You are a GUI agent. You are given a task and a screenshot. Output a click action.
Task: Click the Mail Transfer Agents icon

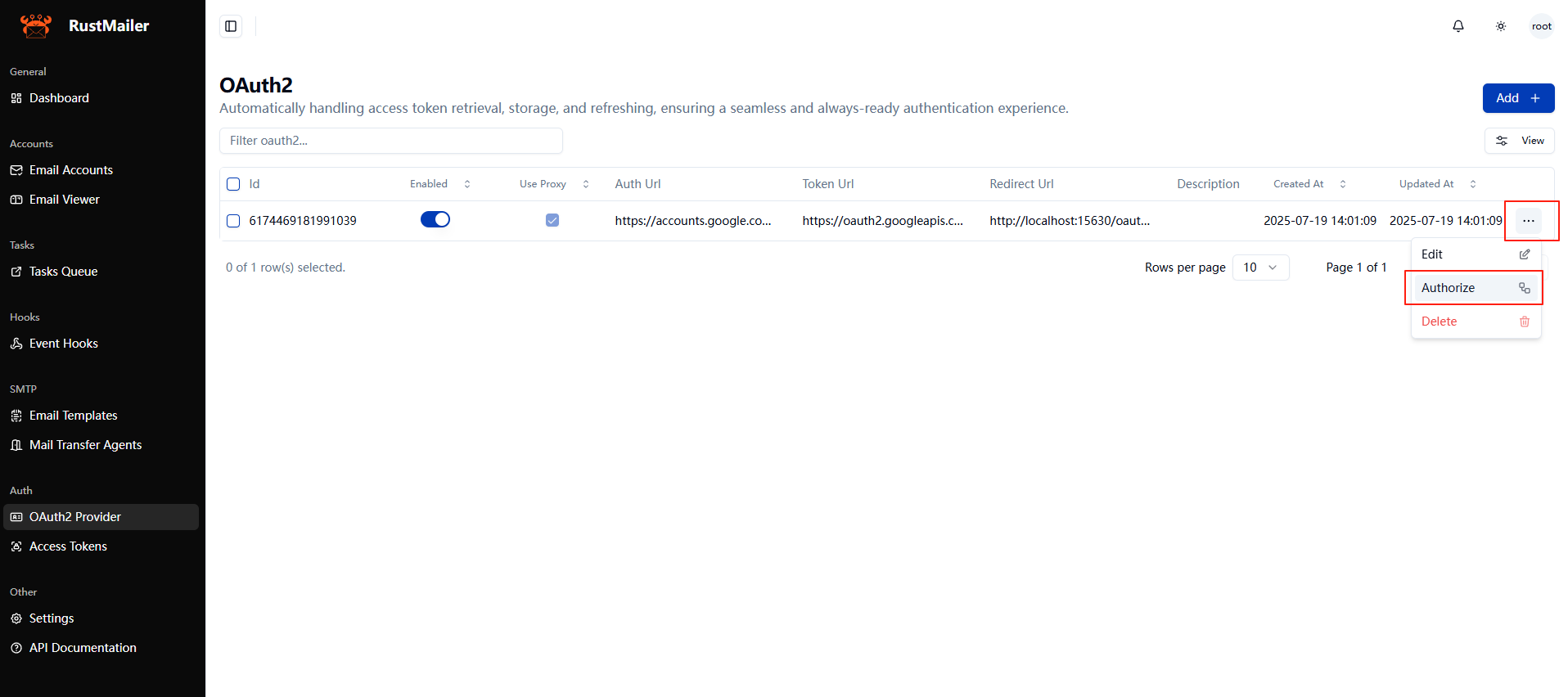click(16, 445)
